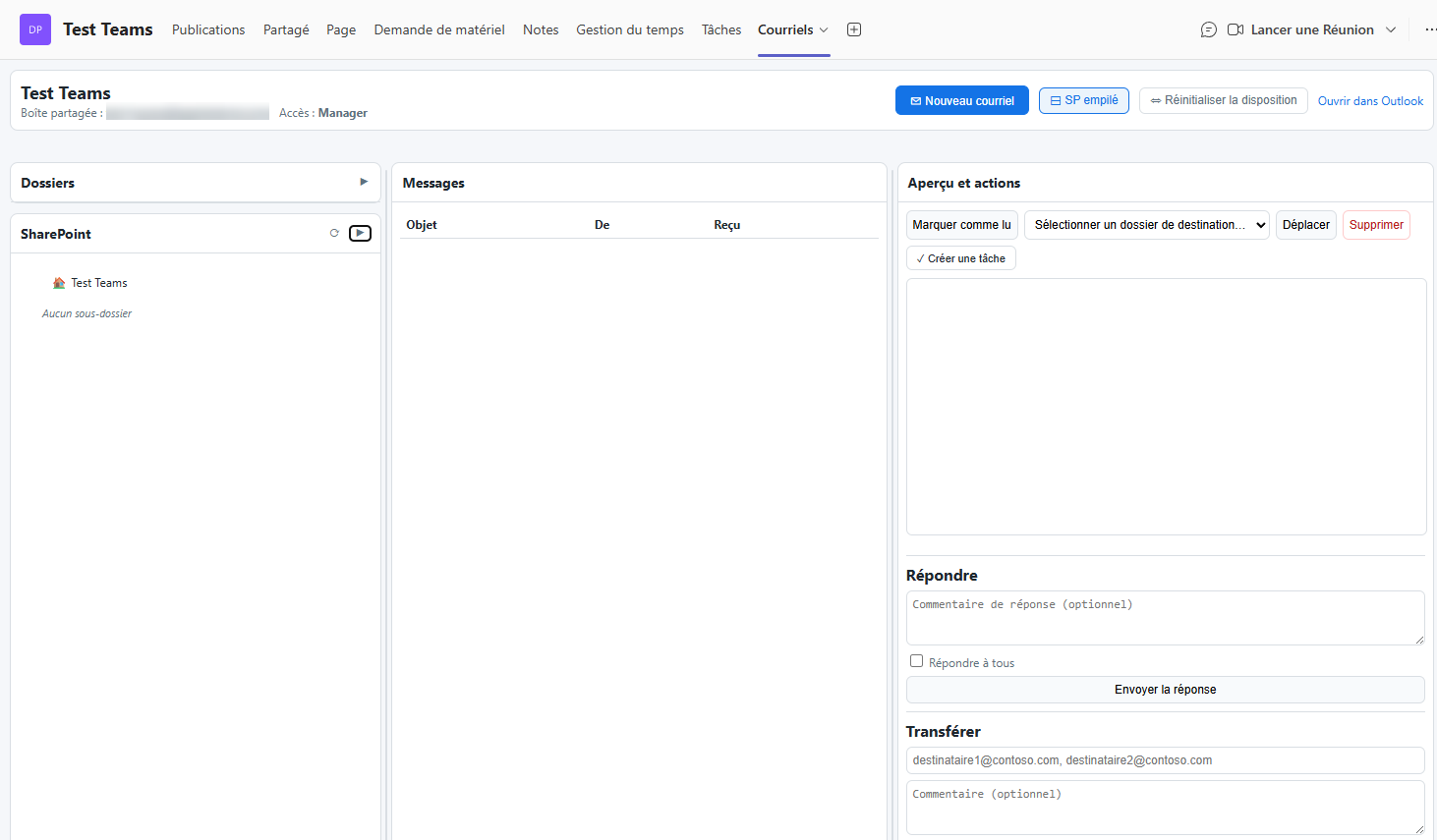Click the Reçu column header

coord(727,225)
